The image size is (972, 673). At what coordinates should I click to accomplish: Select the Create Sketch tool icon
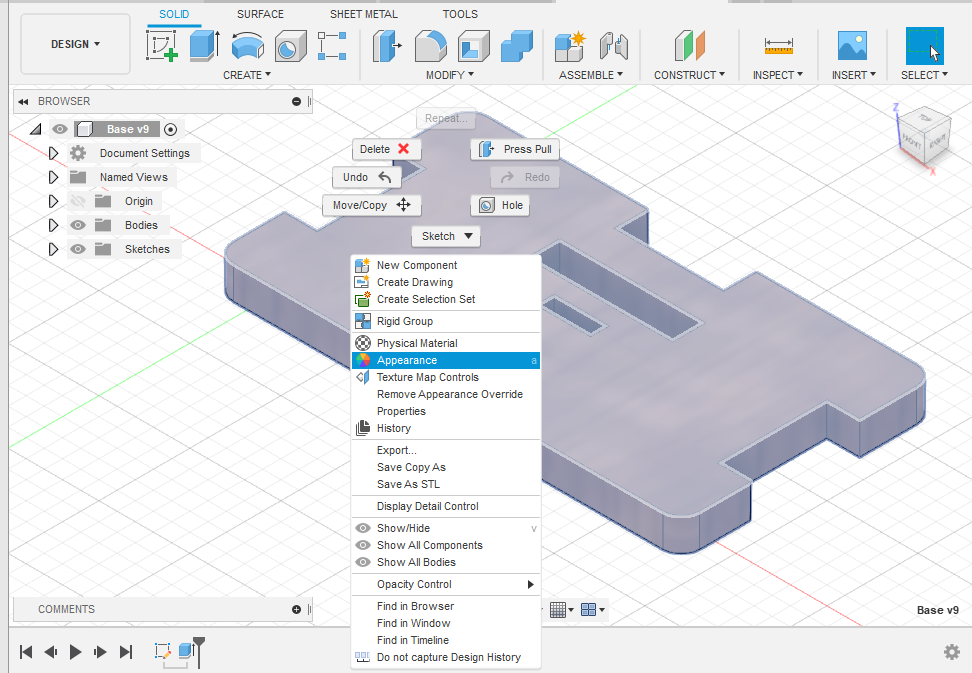(162, 46)
